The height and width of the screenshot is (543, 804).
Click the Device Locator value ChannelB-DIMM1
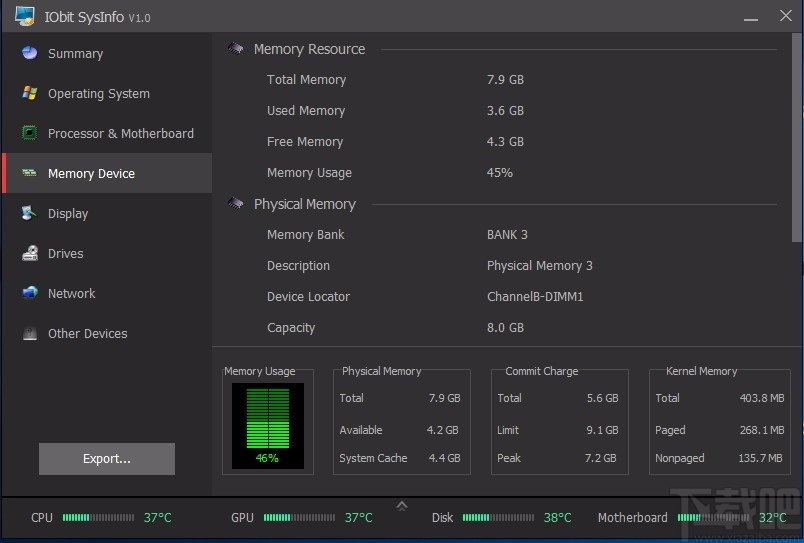(x=535, y=296)
